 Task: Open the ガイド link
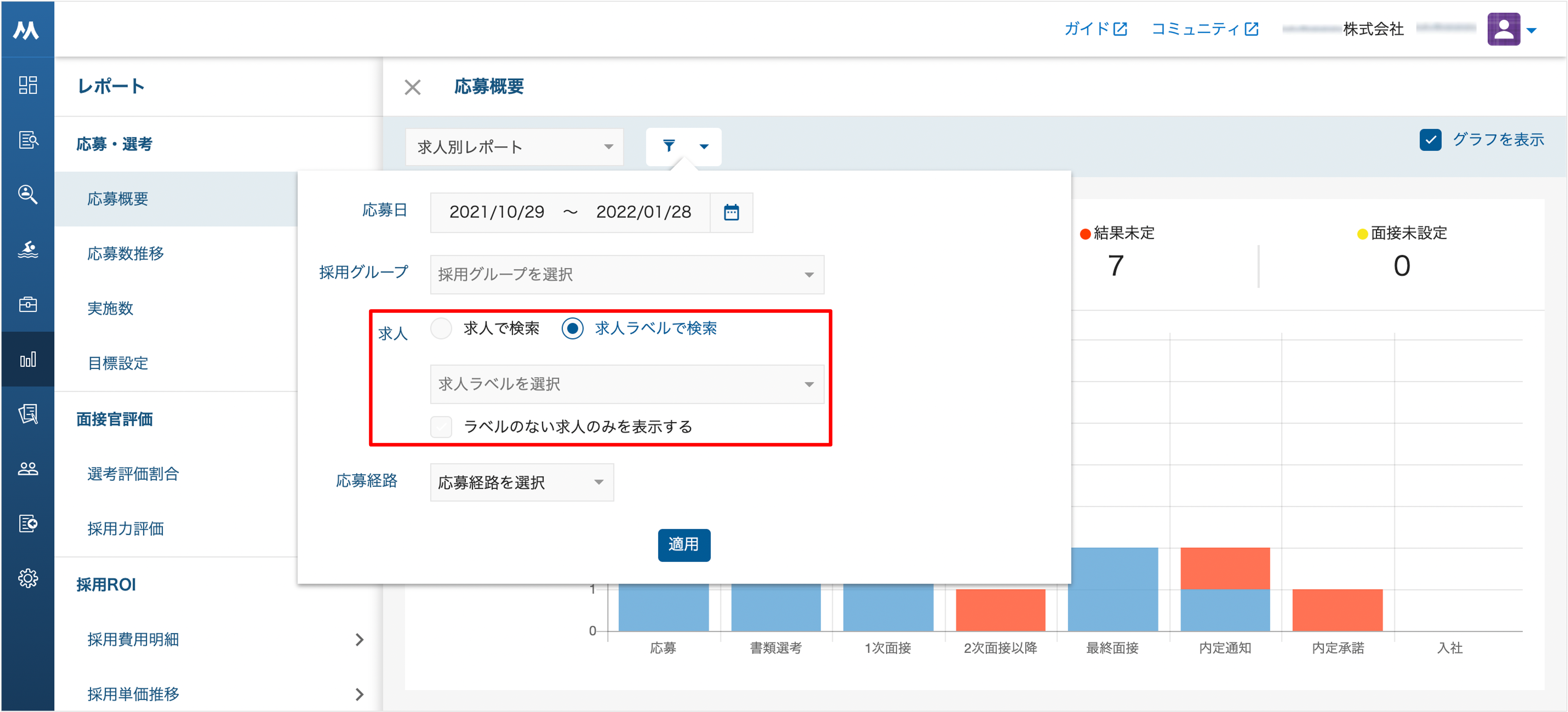pos(1096,28)
